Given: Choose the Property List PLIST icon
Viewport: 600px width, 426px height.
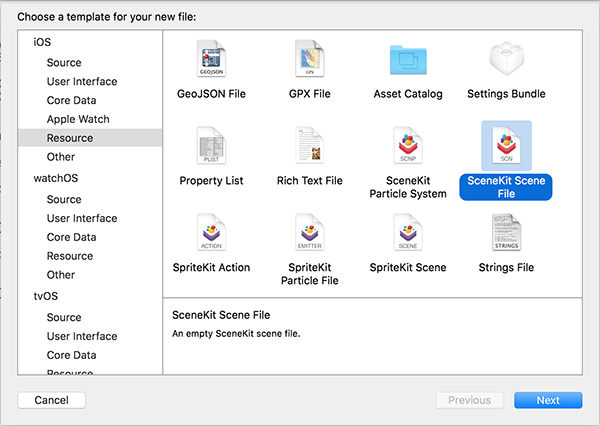Looking at the screenshot, I should pyautogui.click(x=211, y=145).
